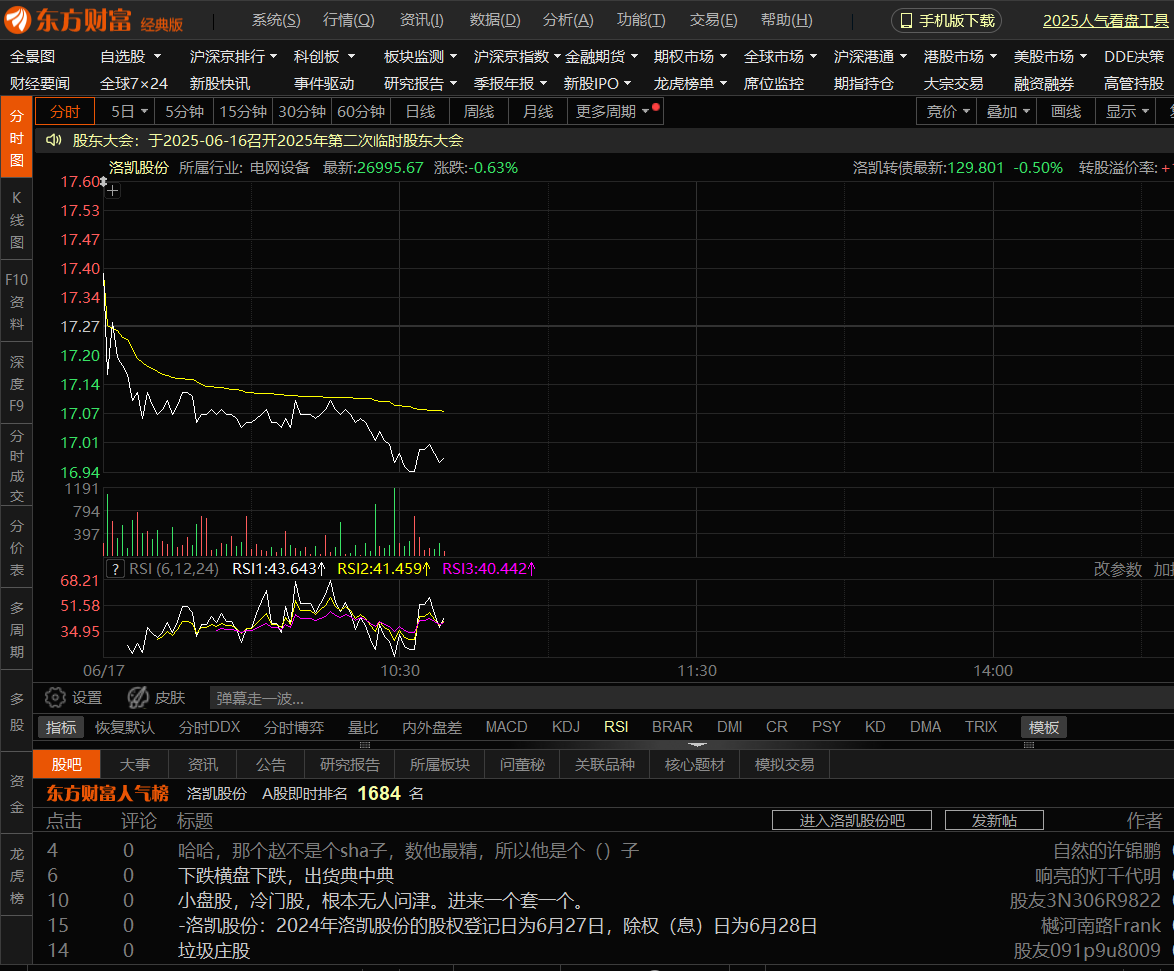Click the 进入洛凯股份吧 button

click(x=852, y=821)
